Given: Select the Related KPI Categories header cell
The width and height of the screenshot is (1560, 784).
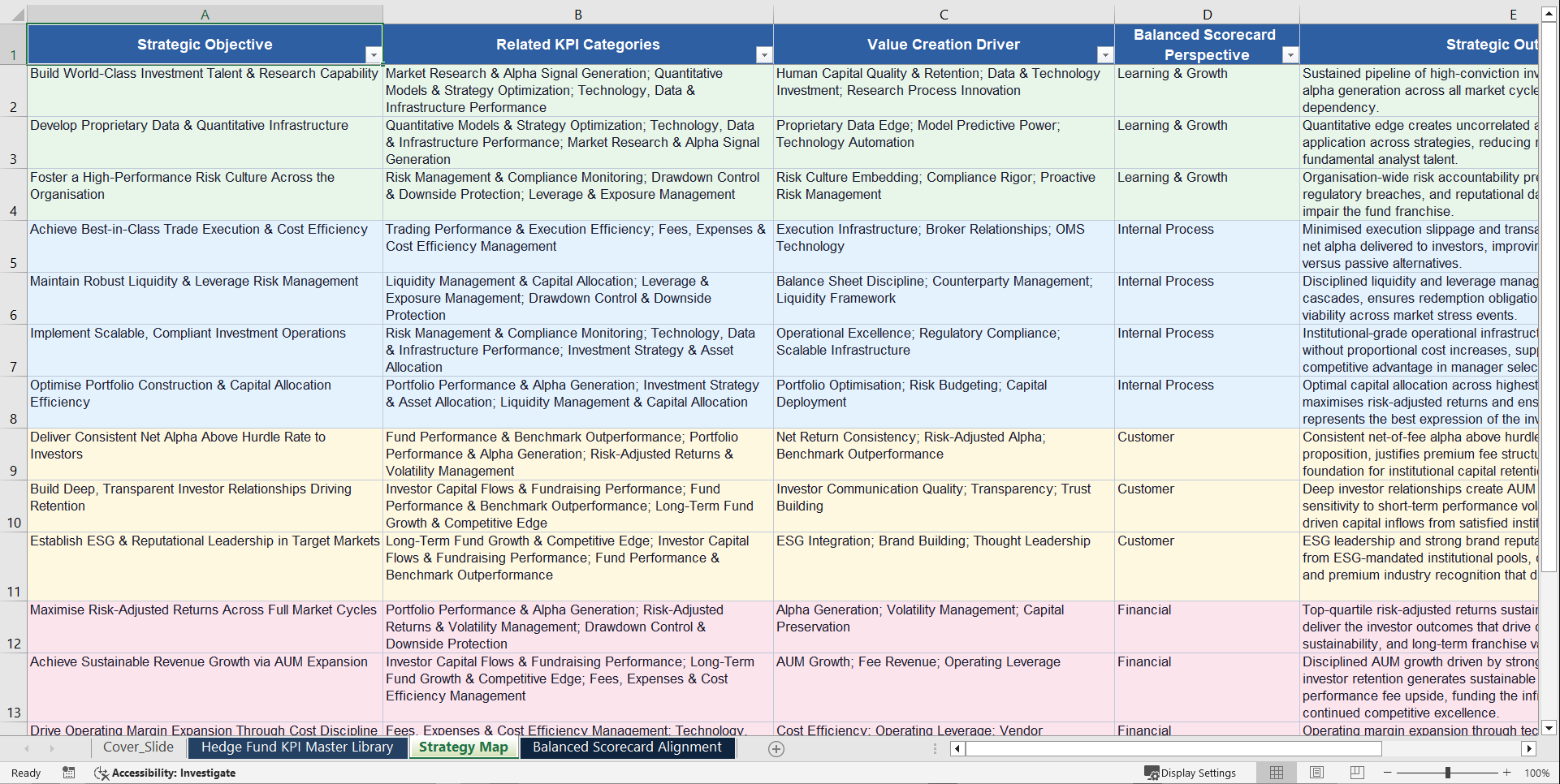Looking at the screenshot, I should [x=578, y=45].
